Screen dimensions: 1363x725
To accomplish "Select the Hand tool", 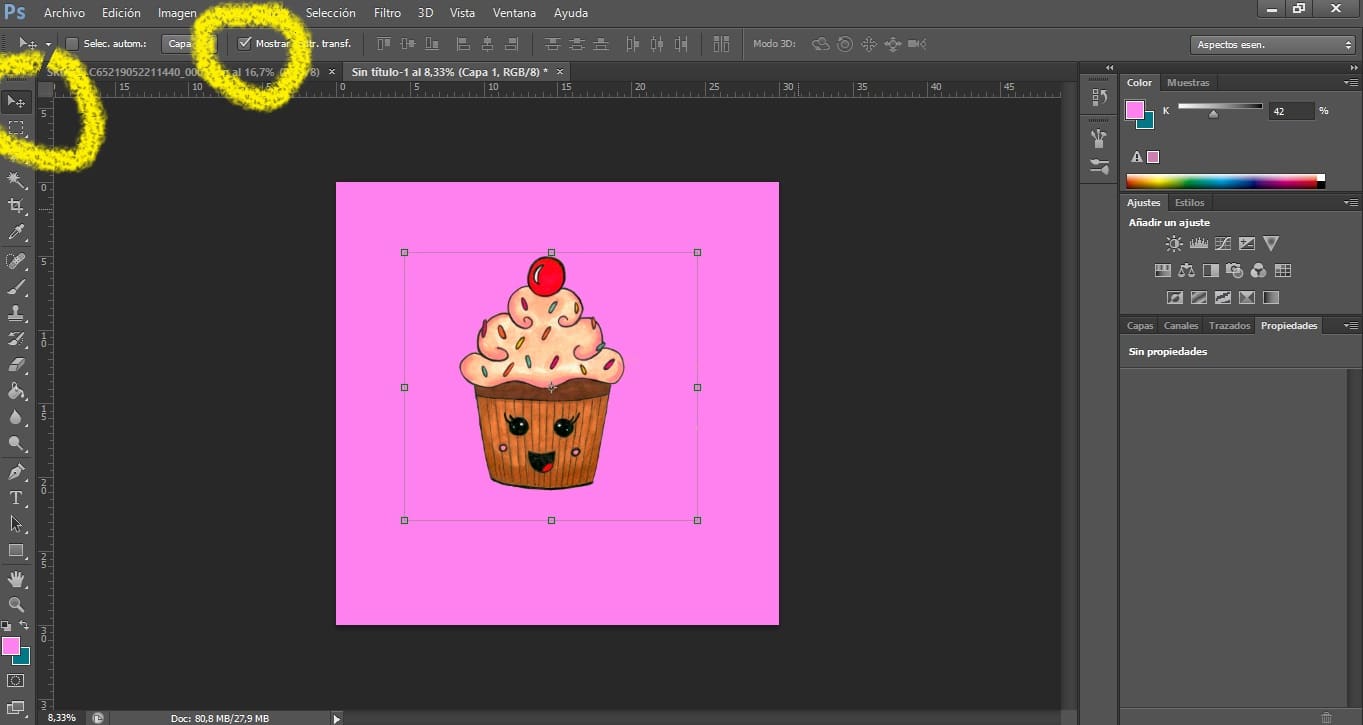I will click(16, 579).
